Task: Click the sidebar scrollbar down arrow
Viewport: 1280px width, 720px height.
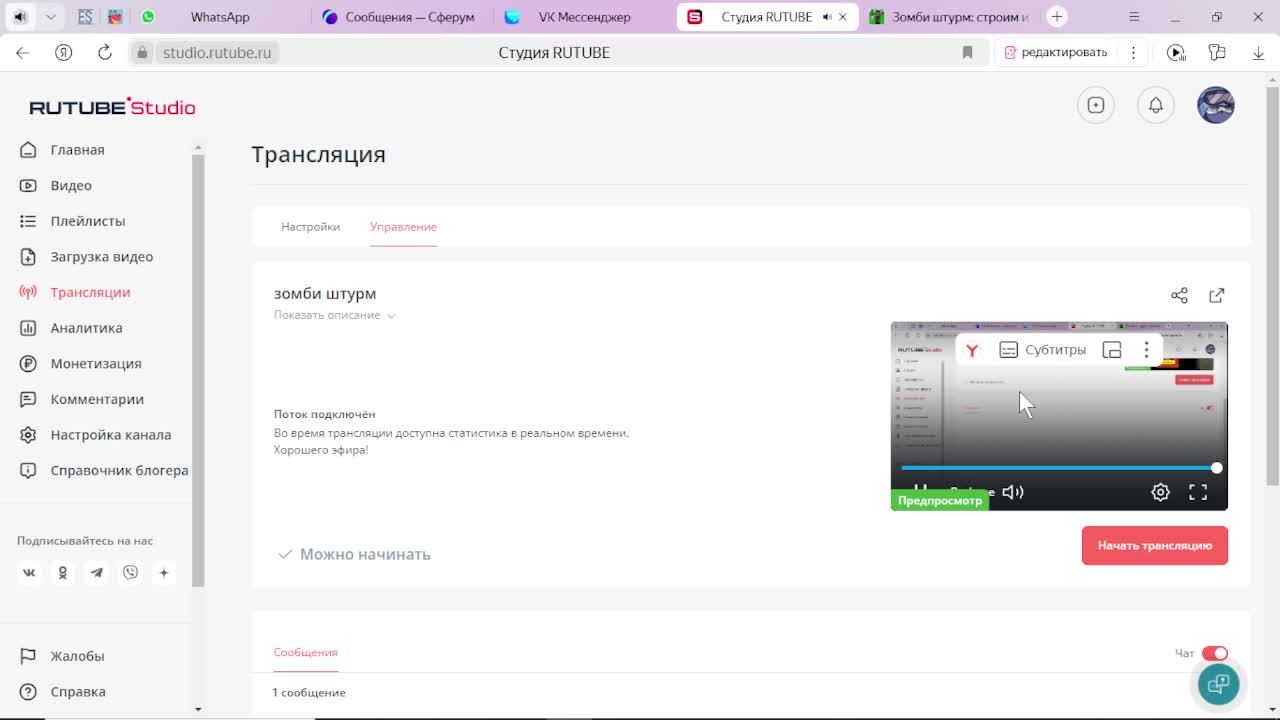Action: click(x=198, y=709)
